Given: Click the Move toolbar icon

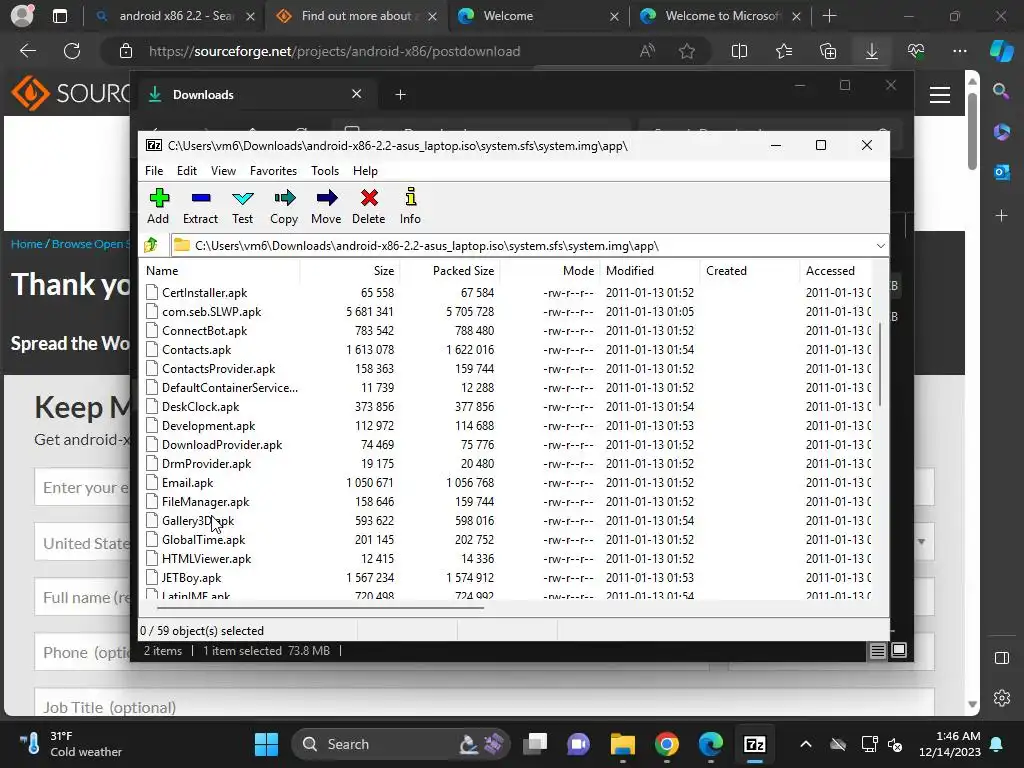Looking at the screenshot, I should [326, 206].
